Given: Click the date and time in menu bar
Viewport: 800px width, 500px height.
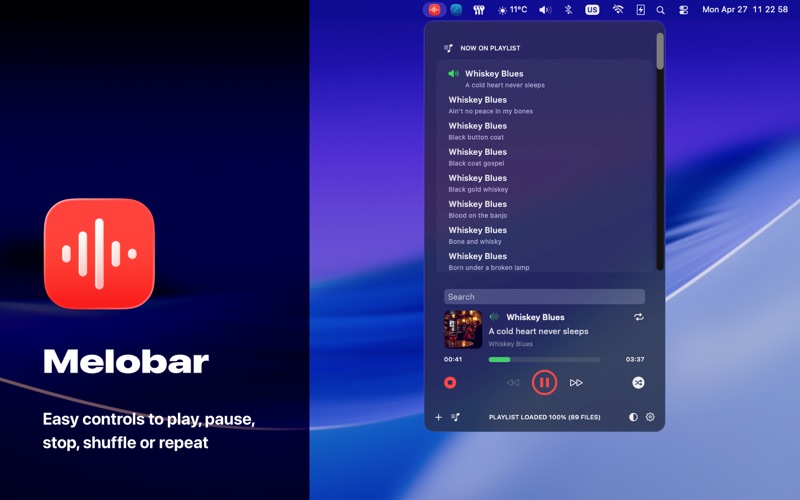Looking at the screenshot, I should pos(745,10).
